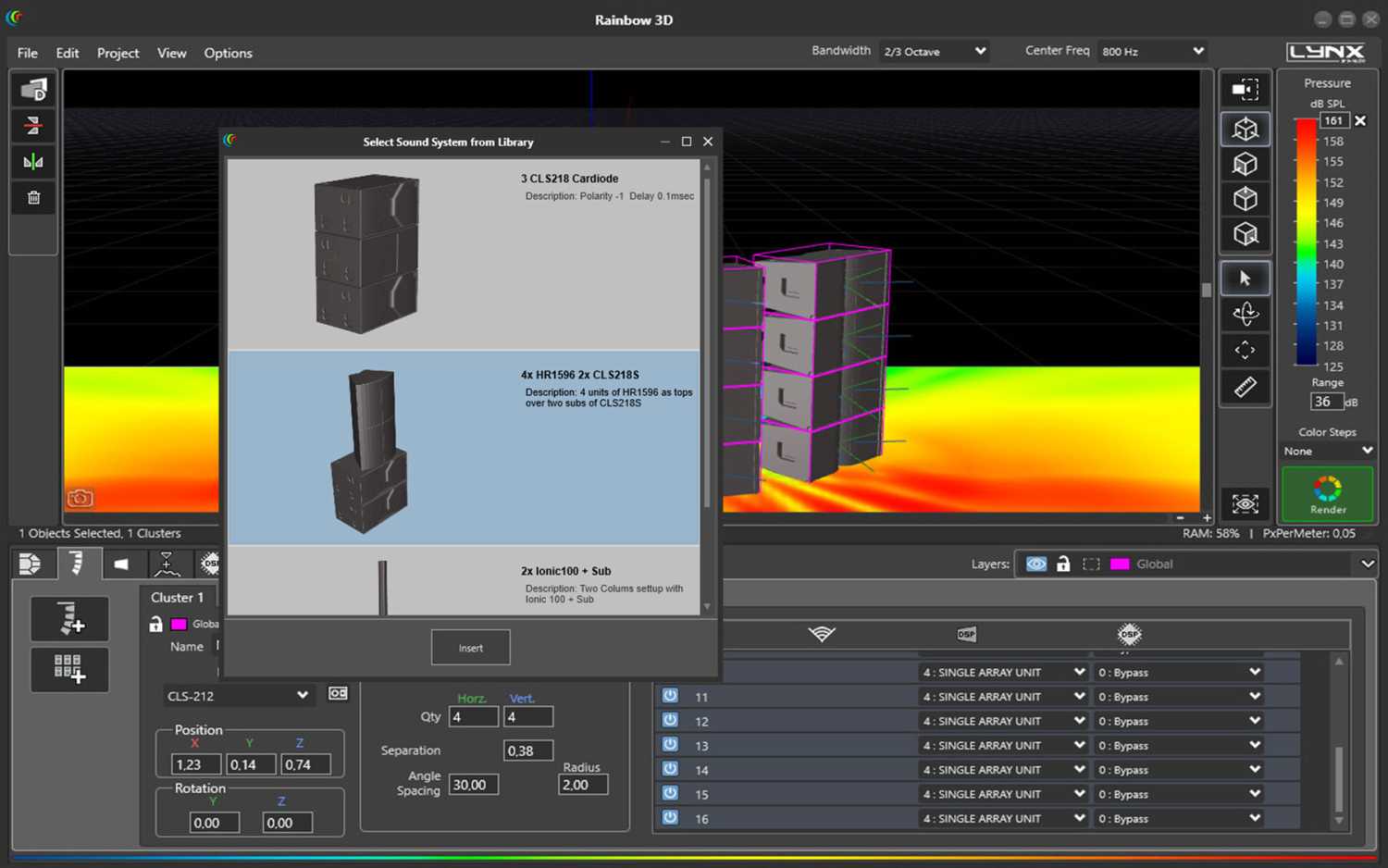This screenshot has width=1388, height=868.
Task: Select the arrow selection tool in right toolbar
Action: click(1245, 278)
